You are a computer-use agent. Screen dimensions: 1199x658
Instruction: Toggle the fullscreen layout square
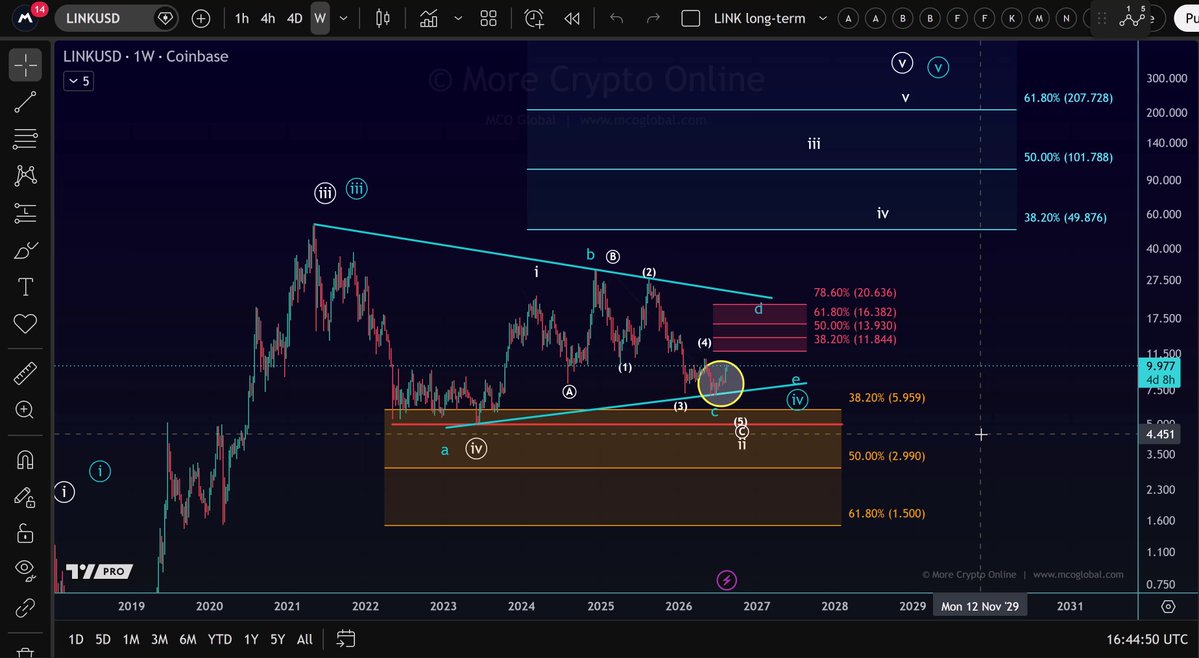pyautogui.click(x=690, y=18)
